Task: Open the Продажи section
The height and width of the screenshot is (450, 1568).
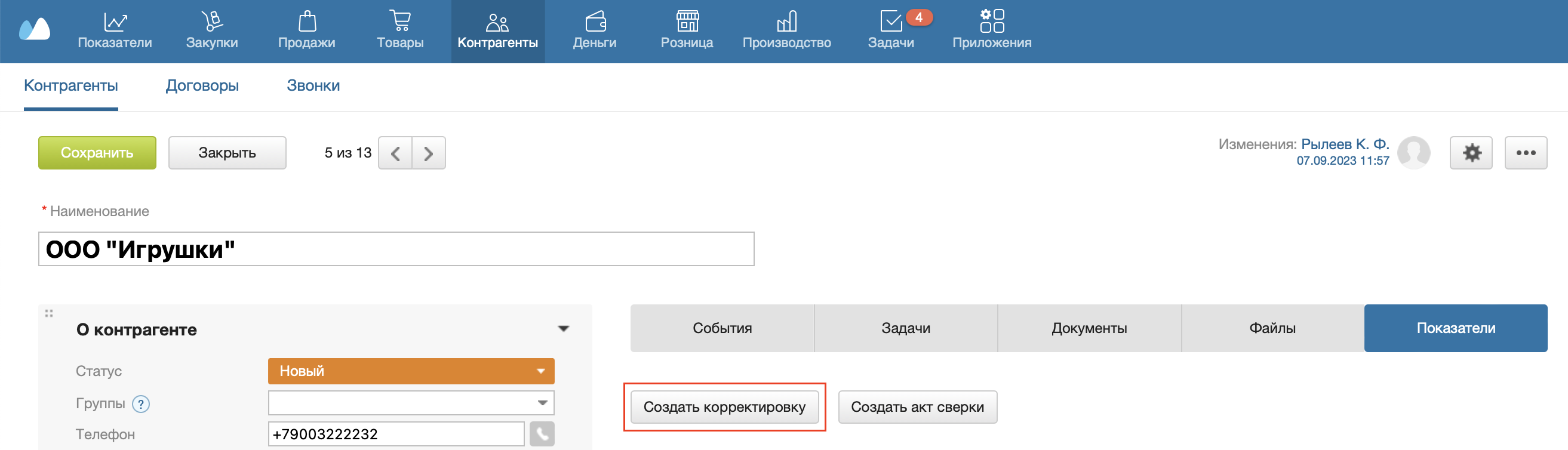Action: [307, 31]
